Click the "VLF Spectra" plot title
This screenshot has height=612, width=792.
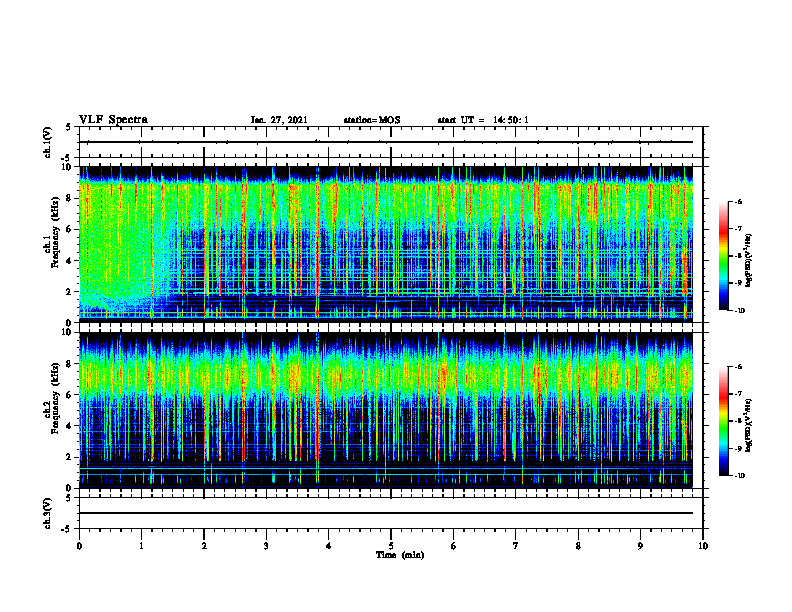coord(113,120)
